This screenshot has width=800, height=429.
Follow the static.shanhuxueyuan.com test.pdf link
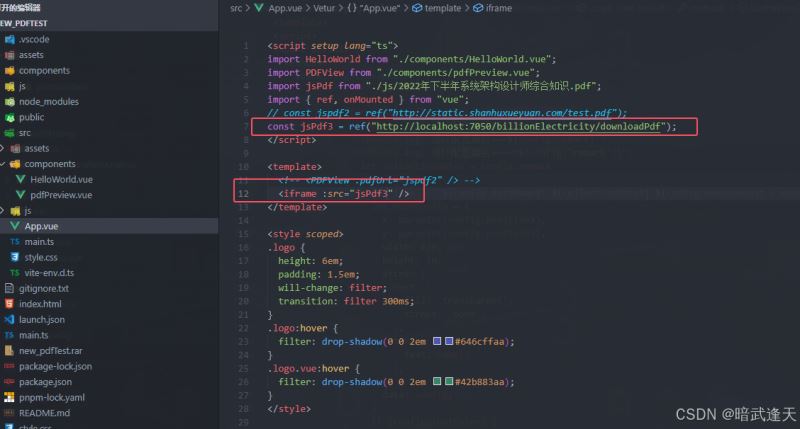point(502,113)
